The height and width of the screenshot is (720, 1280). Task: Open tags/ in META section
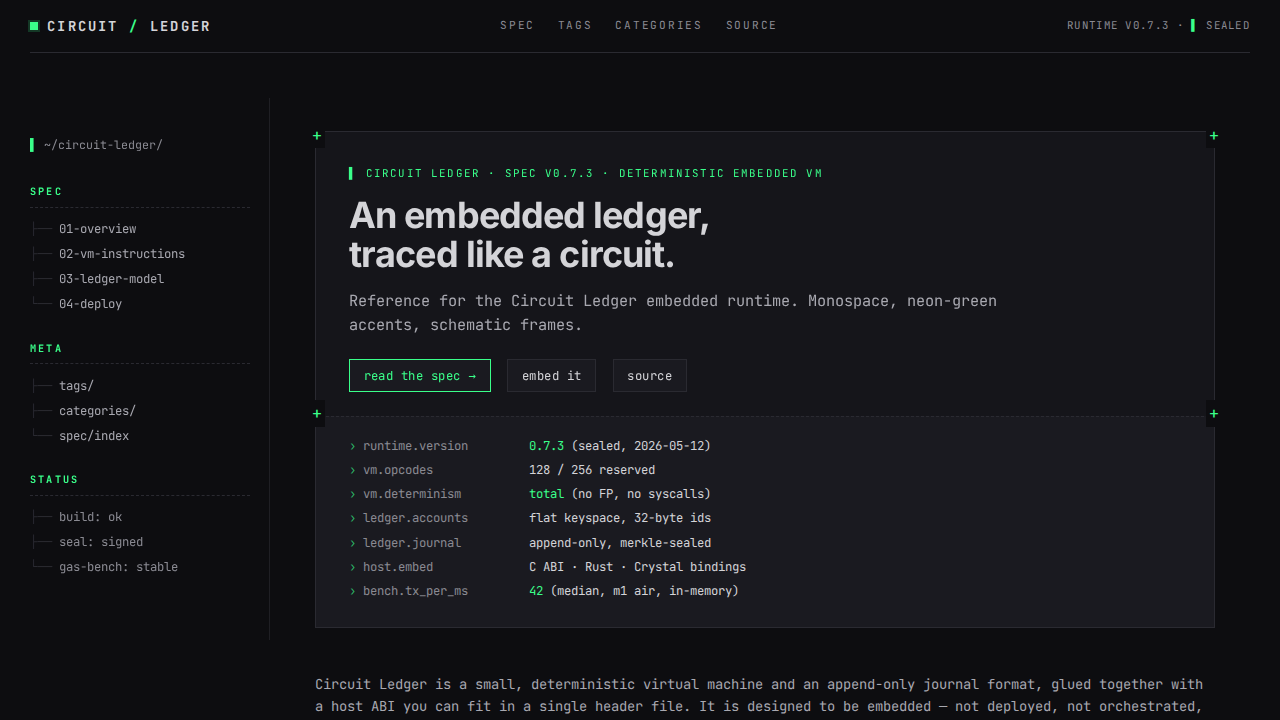pyautogui.click(x=76, y=386)
